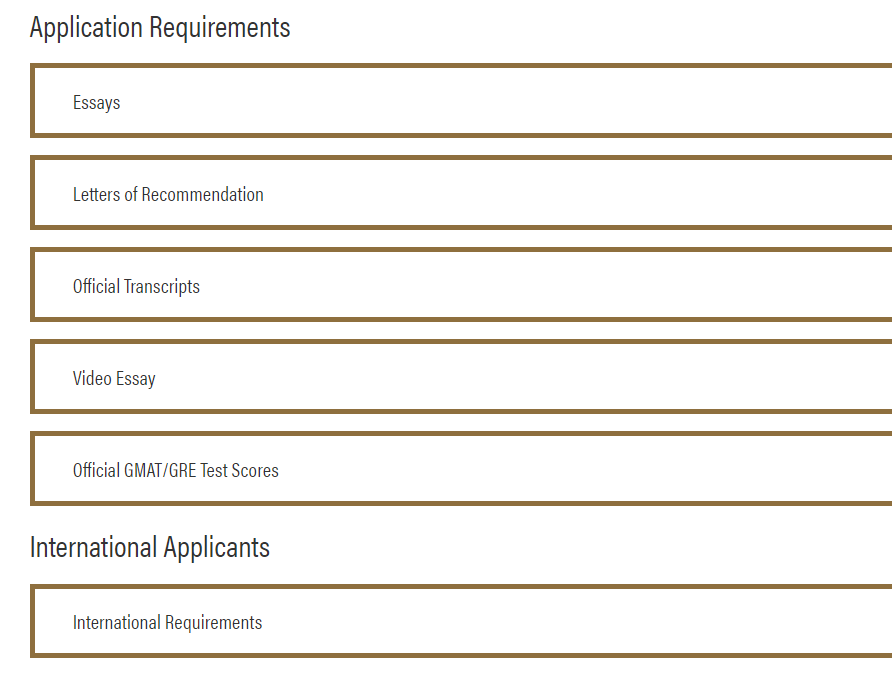Click left gold edge of Official Transcripts box
The width and height of the screenshot is (892, 677).
(33, 285)
